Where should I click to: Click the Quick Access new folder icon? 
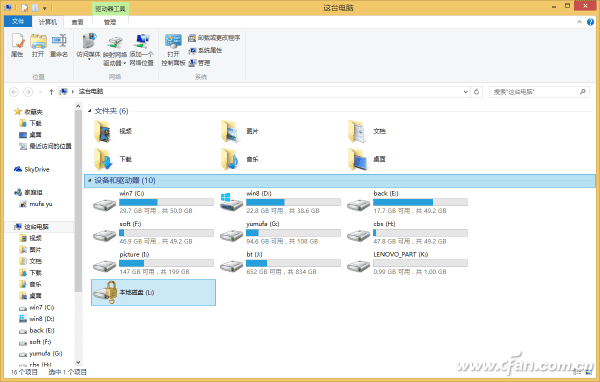35,8
